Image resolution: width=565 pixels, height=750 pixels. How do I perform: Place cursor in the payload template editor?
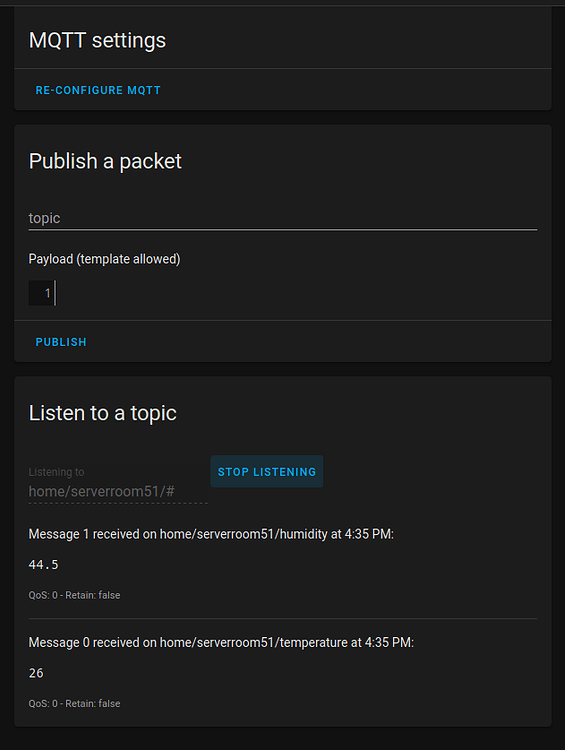click(x=296, y=293)
